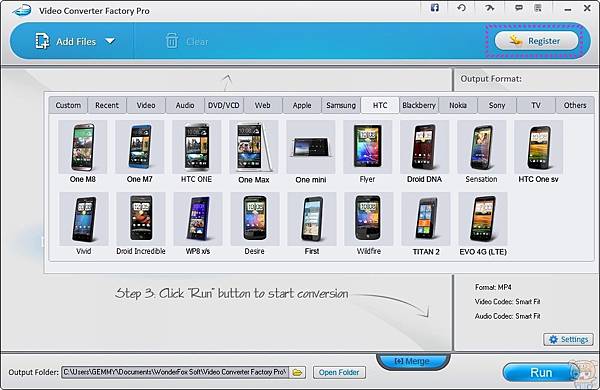
Task: Open the Apple devices tab
Action: point(302,105)
